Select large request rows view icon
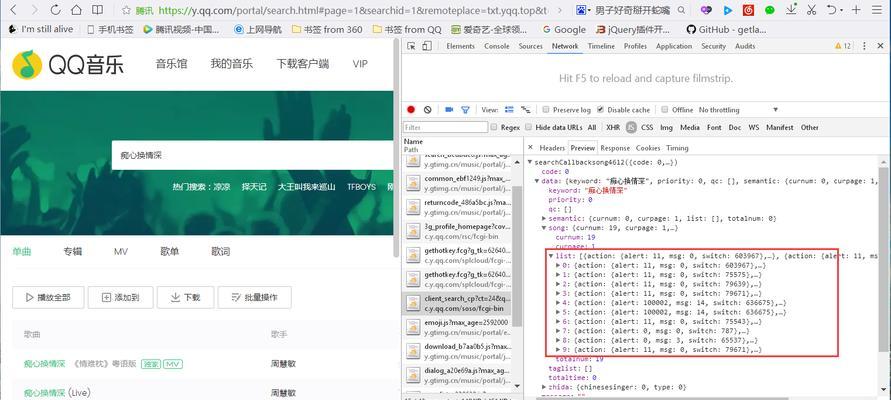This screenshot has height=400, width=891. point(509,109)
